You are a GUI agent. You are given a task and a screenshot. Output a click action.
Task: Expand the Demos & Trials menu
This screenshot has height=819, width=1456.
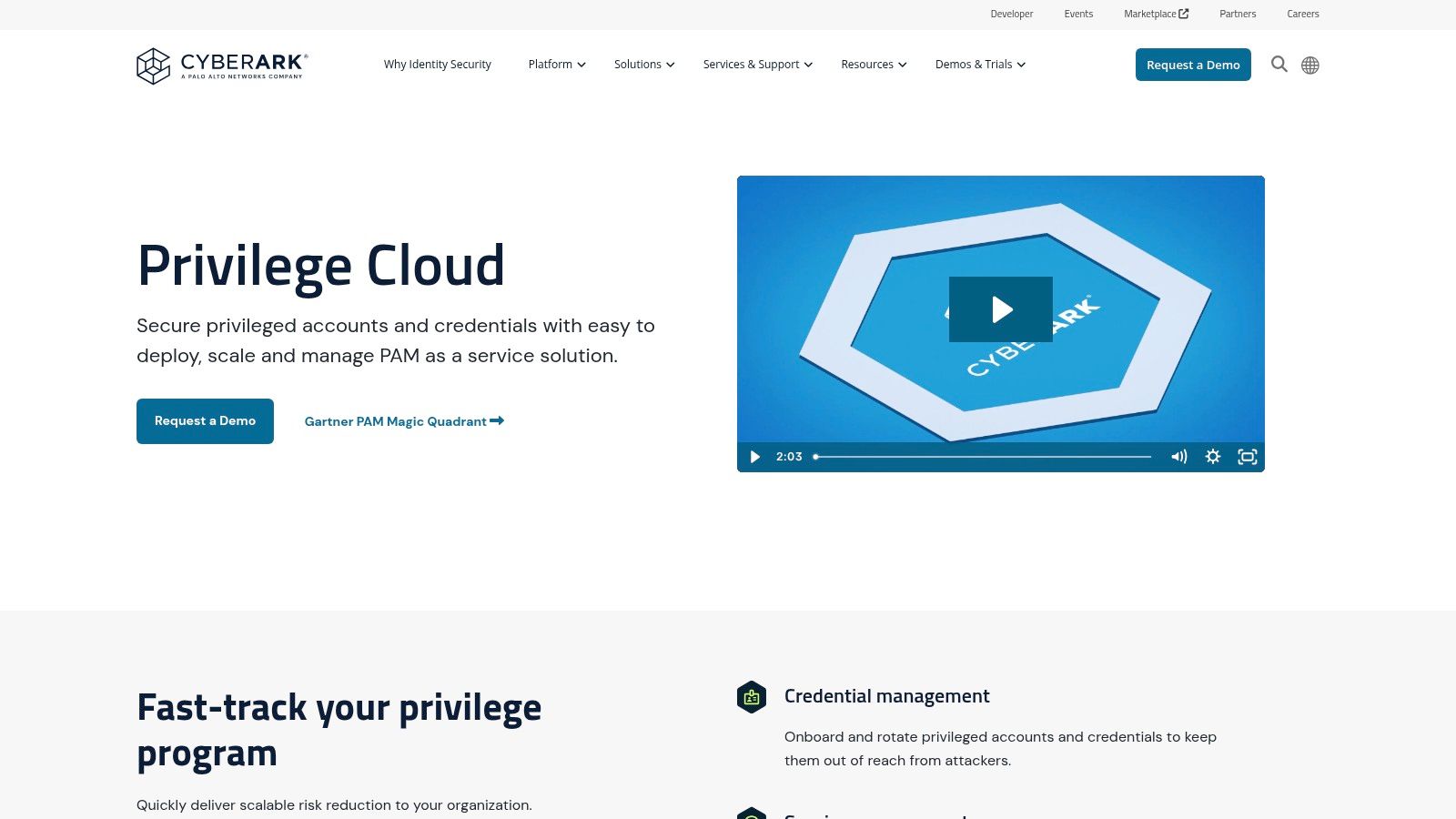point(980,65)
